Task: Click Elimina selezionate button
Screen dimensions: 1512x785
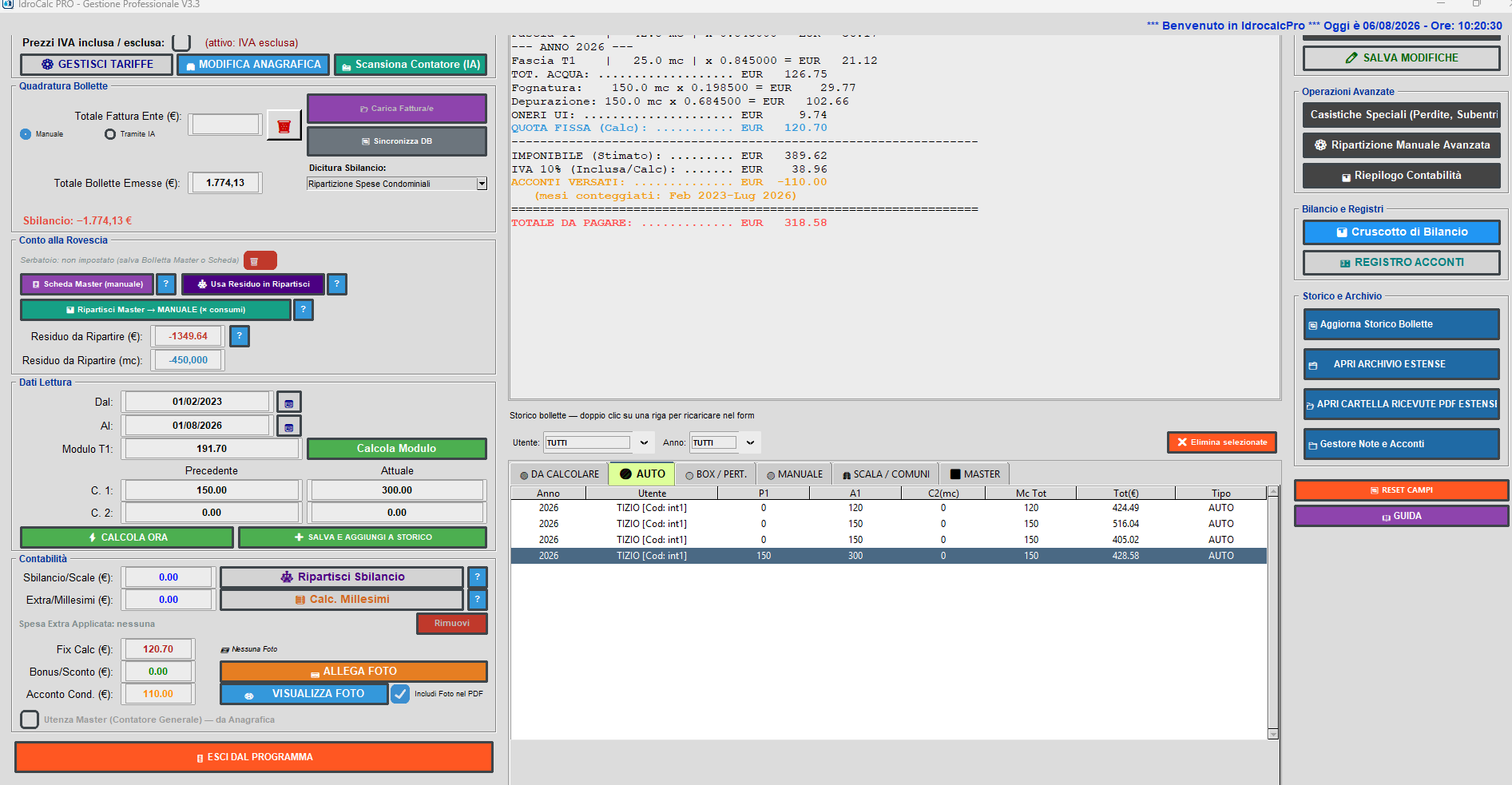Action: (x=1222, y=442)
